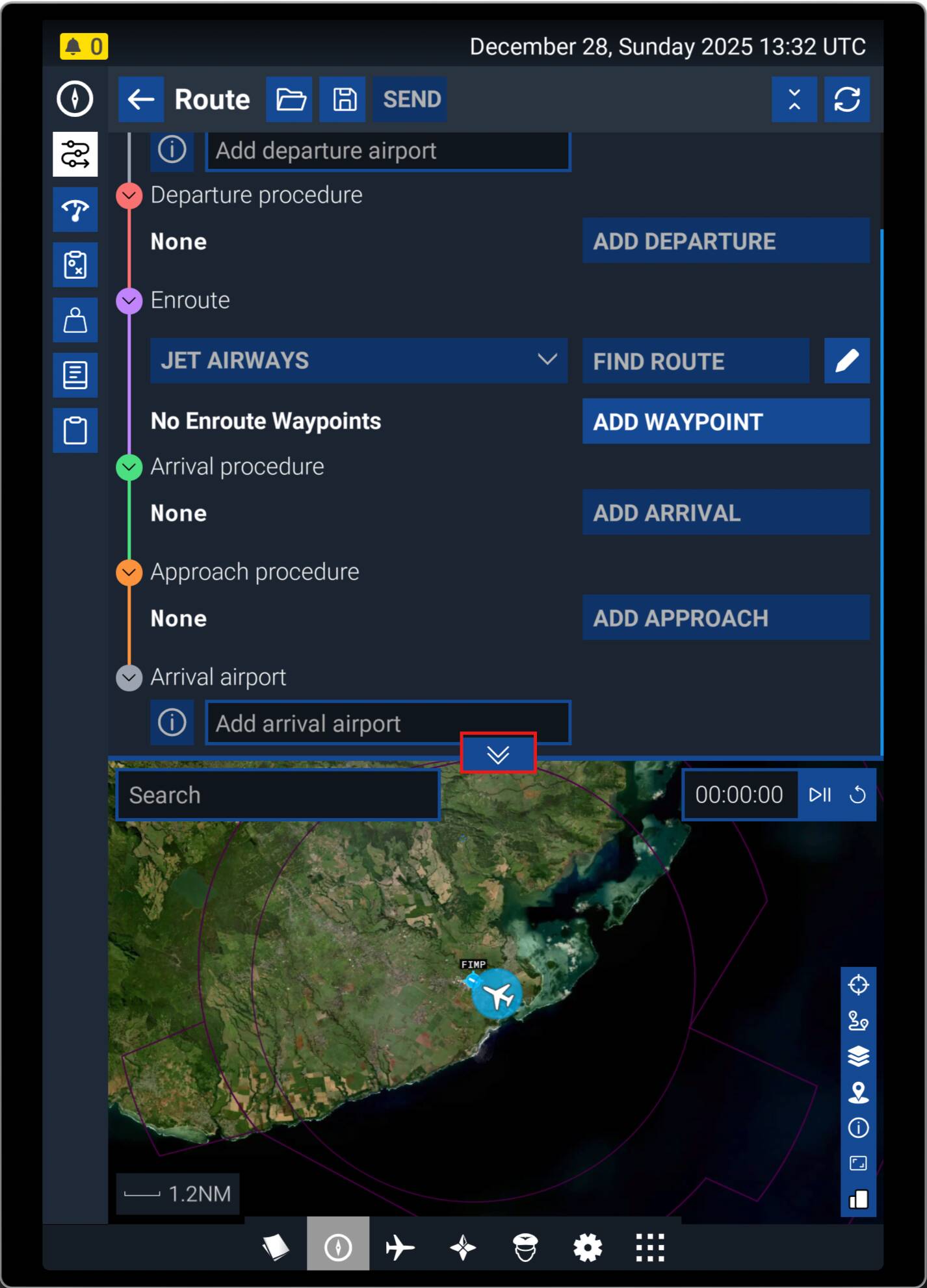Collapse all route sections
This screenshot has width=927, height=1288.
pyautogui.click(x=794, y=99)
